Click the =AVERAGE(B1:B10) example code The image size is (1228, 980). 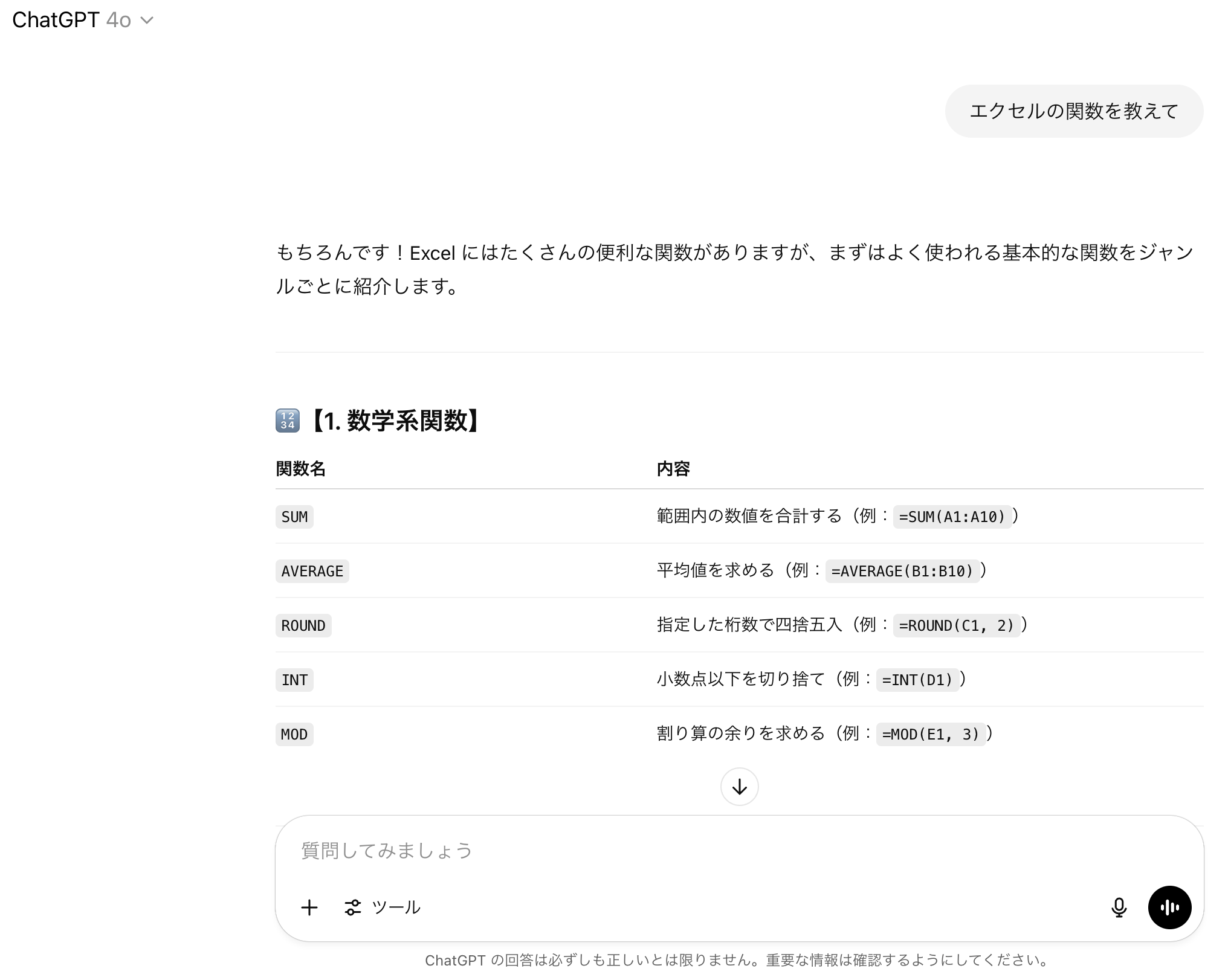pyautogui.click(x=902, y=571)
